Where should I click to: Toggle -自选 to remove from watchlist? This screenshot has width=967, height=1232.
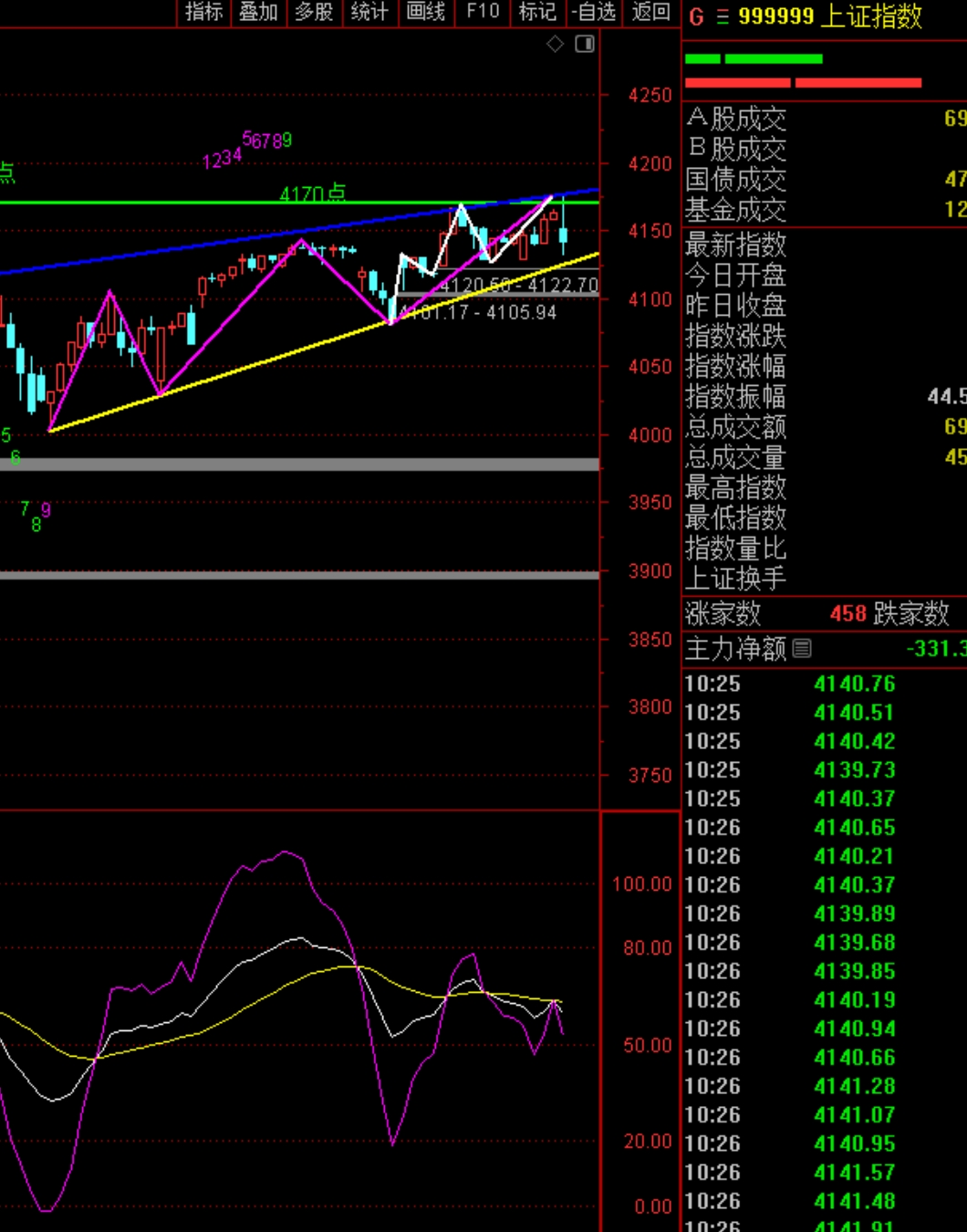coord(593,12)
